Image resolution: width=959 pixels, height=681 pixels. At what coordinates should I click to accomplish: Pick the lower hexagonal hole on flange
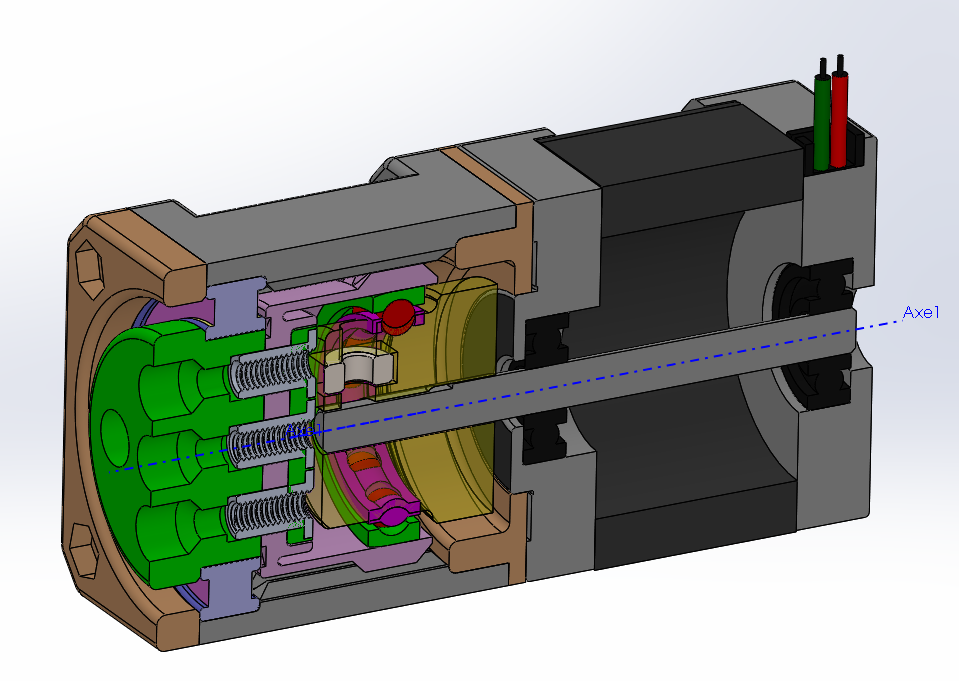coord(84,551)
